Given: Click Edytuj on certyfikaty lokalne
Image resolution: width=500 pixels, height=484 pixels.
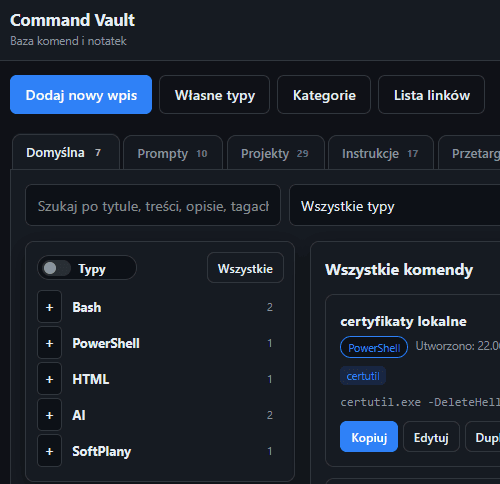Looking at the screenshot, I should (431, 437).
